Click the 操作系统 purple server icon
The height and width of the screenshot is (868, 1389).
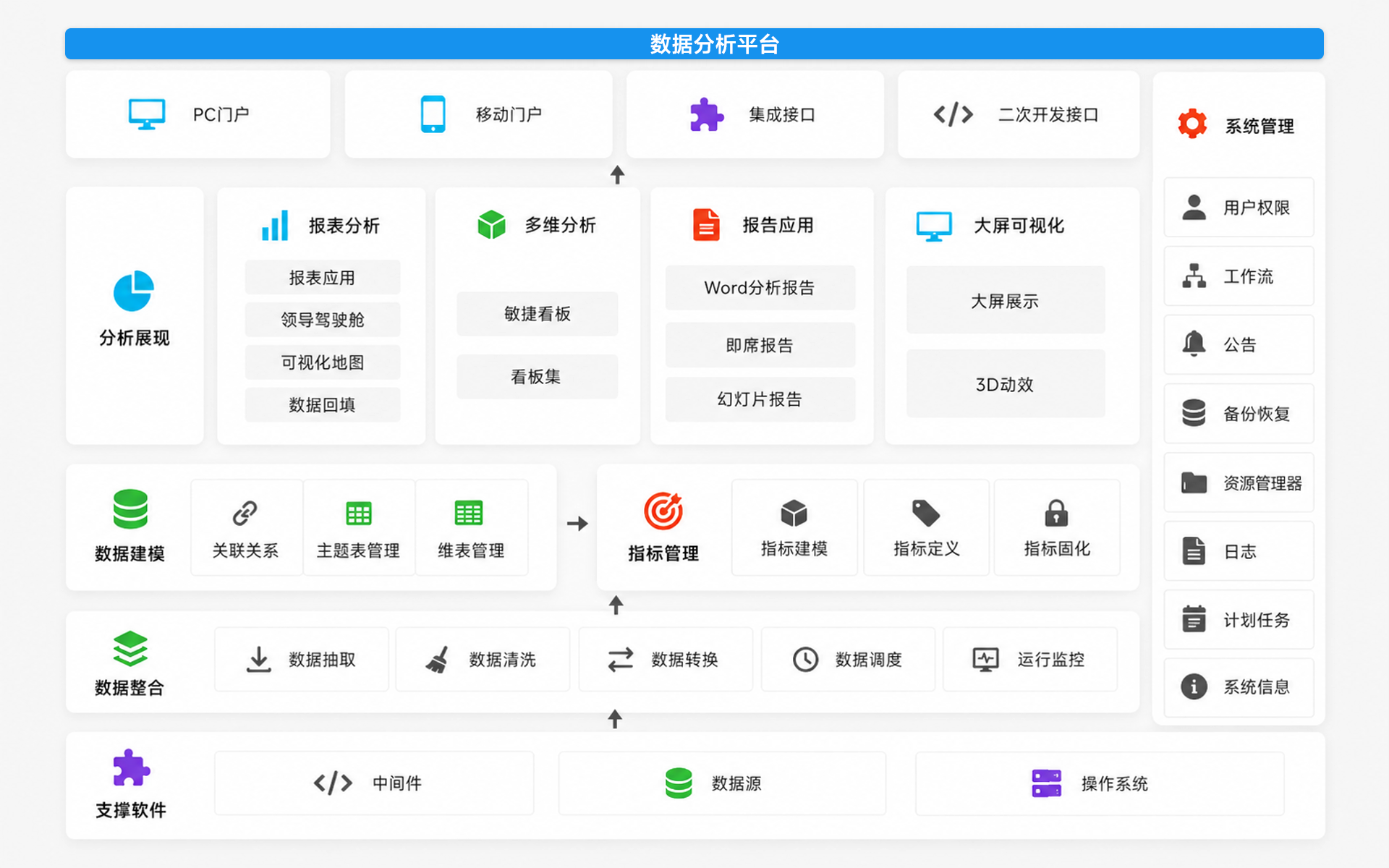pyautogui.click(x=1046, y=783)
